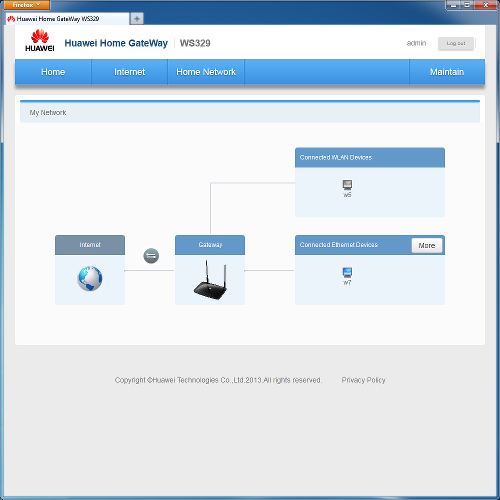Click the new tab plus icon
Viewport: 500px width, 500px height.
coord(137,19)
